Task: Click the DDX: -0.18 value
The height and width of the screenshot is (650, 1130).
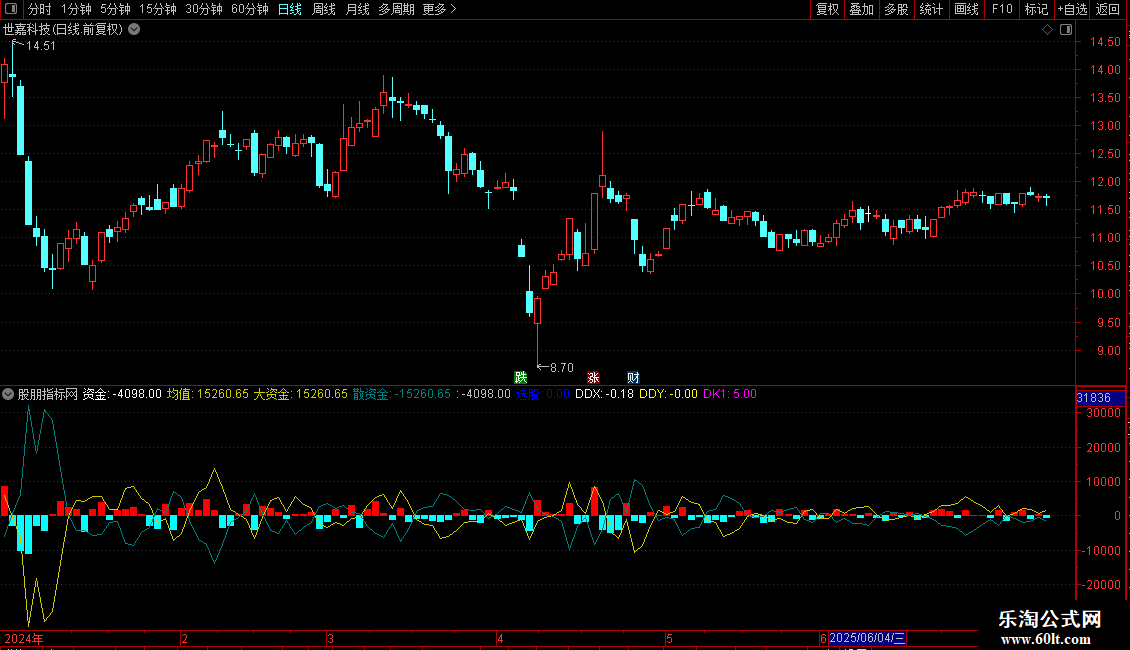Action: pyautogui.click(x=604, y=394)
